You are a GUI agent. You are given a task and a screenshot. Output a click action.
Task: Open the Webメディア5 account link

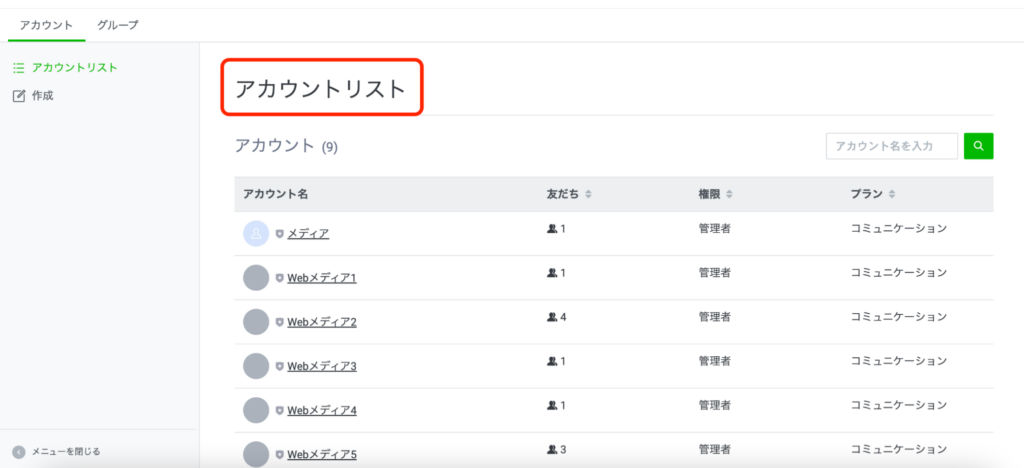[322, 454]
